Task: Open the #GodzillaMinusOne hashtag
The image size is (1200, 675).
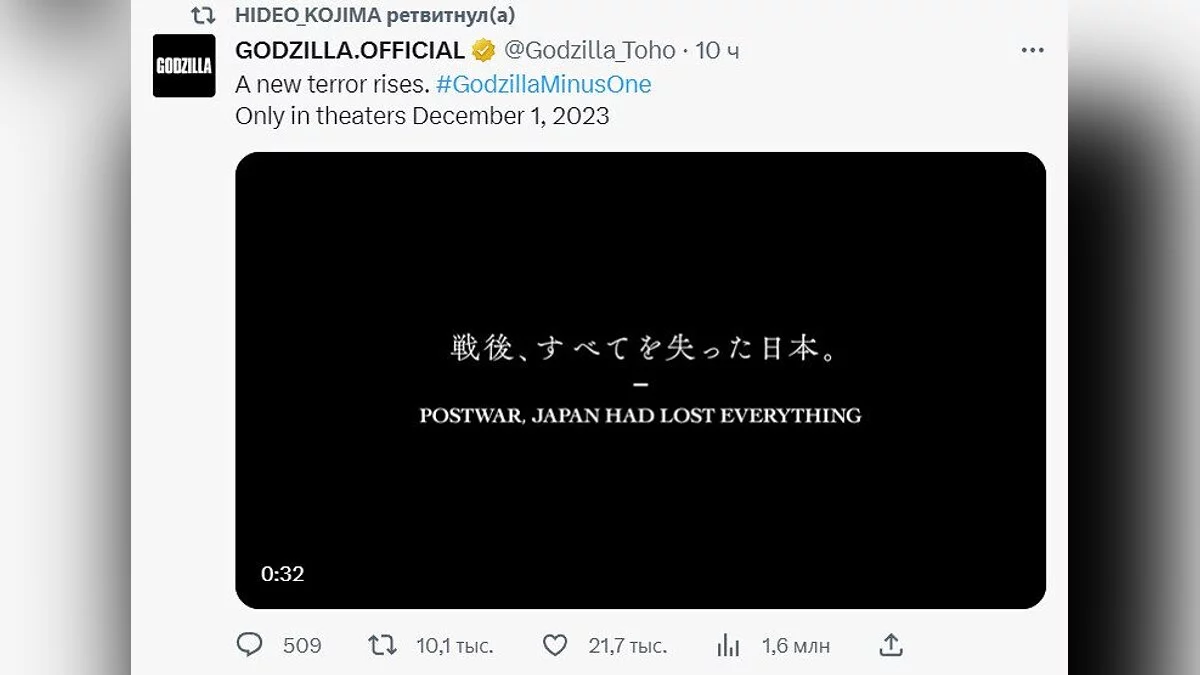Action: coord(543,84)
